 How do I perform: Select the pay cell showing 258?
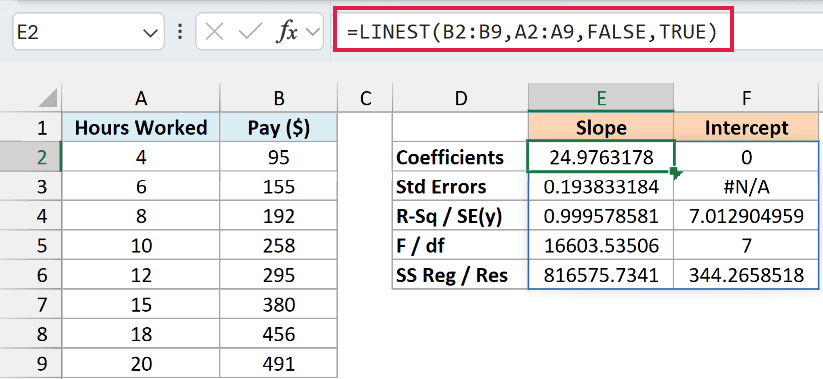[x=279, y=245]
